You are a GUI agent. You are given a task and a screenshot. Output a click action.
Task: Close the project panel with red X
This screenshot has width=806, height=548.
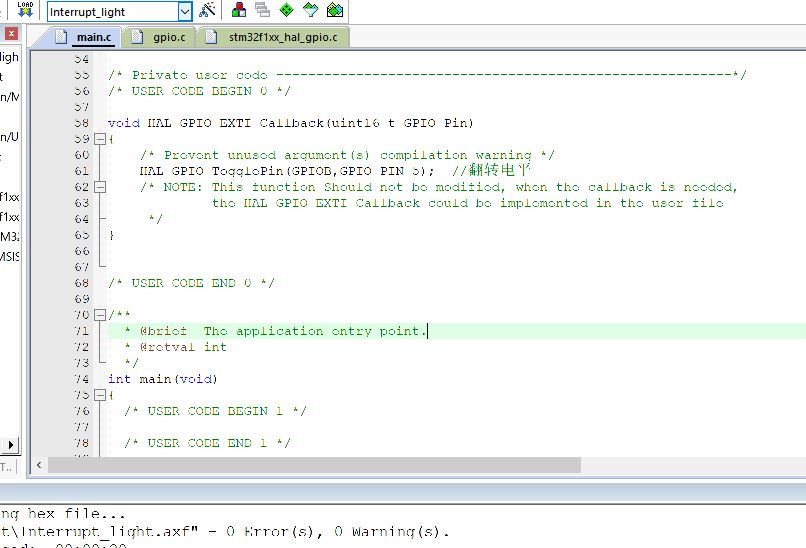[x=11, y=34]
